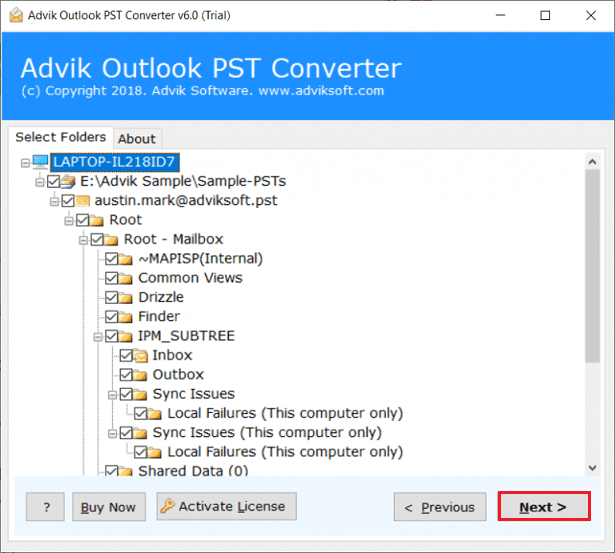Click the folder icon next to Drizzle

pos(126,297)
